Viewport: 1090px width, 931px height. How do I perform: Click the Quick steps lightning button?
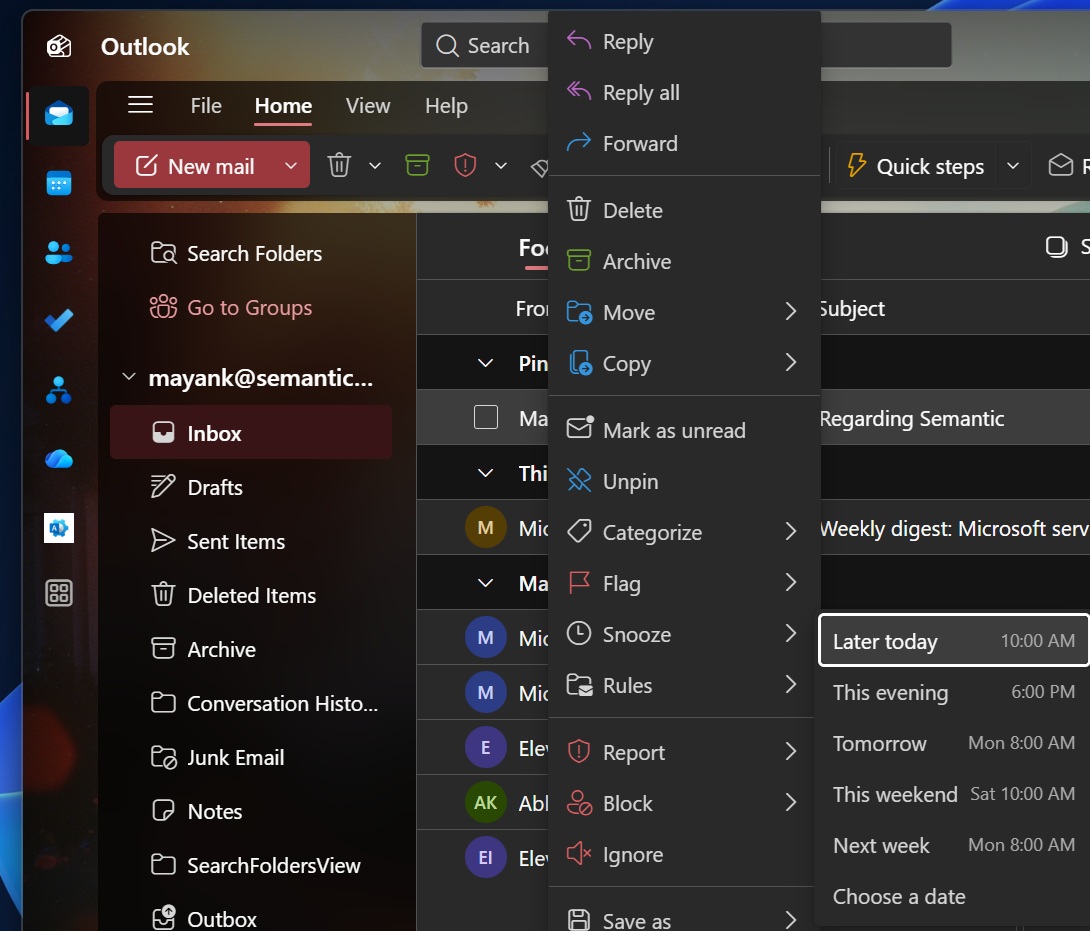pos(916,166)
